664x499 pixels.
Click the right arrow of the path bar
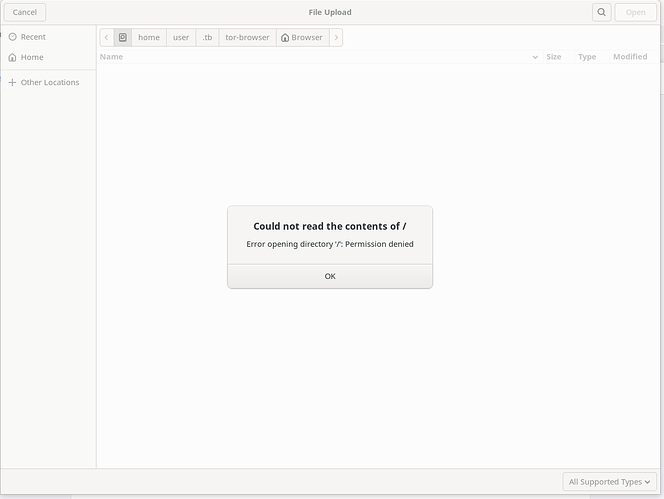coord(336,37)
